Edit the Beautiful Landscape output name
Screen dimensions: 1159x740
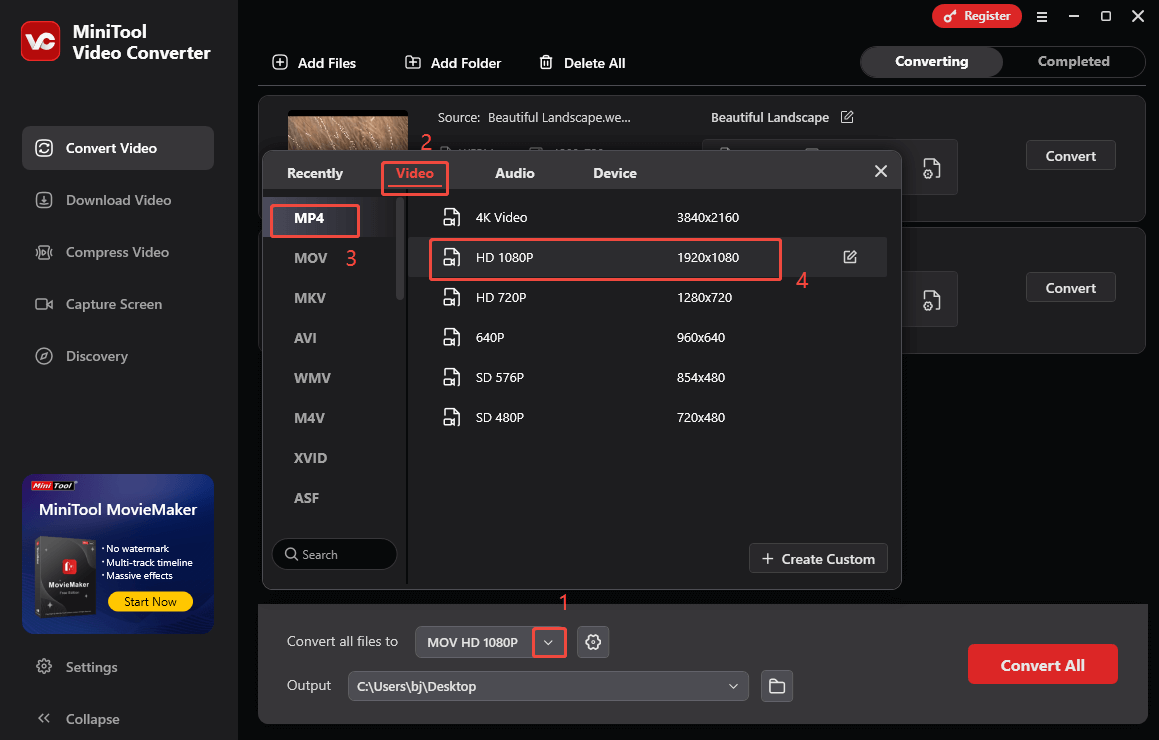tap(847, 117)
